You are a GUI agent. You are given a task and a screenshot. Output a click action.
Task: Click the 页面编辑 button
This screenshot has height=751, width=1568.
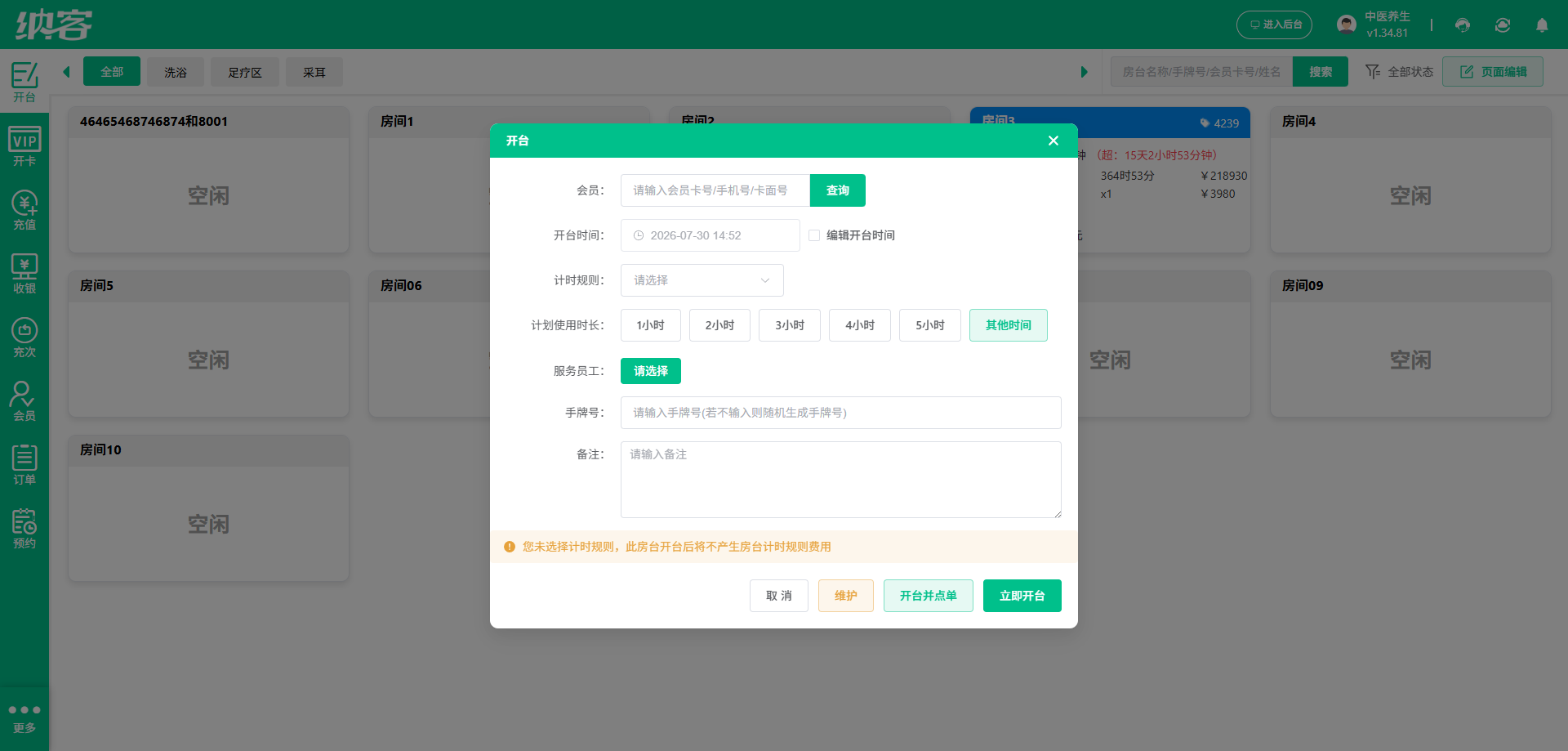click(x=1493, y=72)
